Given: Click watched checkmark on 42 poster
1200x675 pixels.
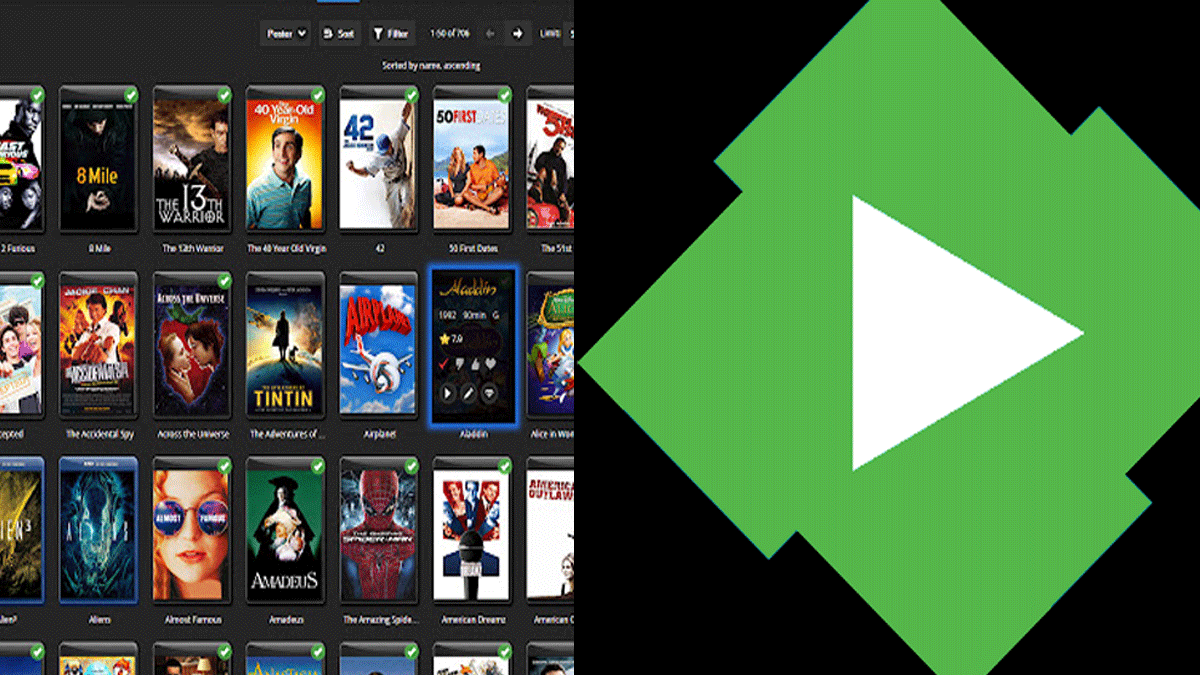Looking at the screenshot, I should [x=410, y=95].
